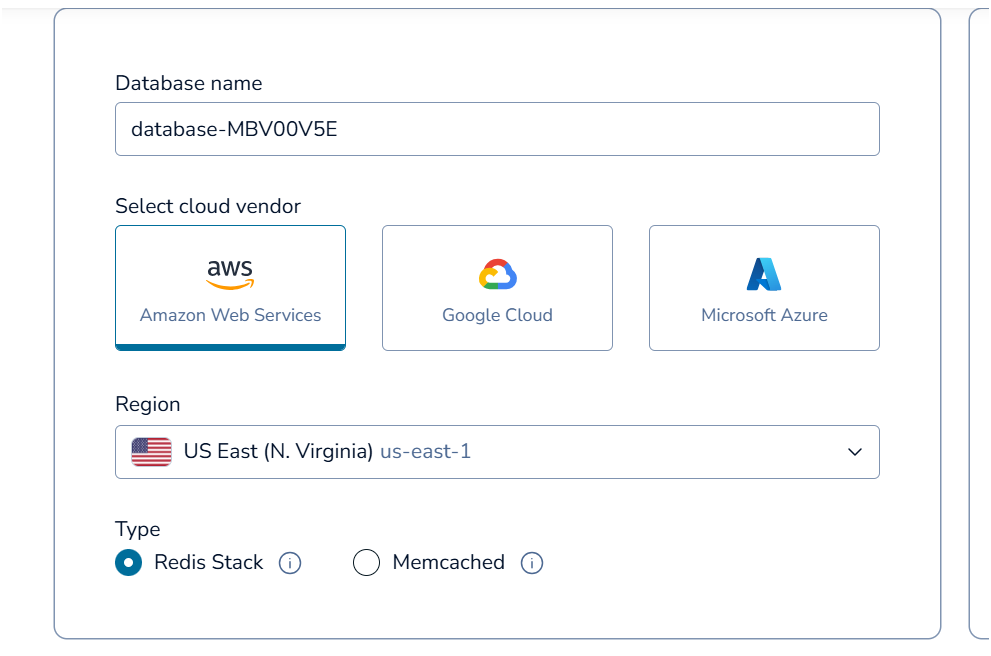Switch to the Google Cloud vendor label

pyautogui.click(x=497, y=315)
